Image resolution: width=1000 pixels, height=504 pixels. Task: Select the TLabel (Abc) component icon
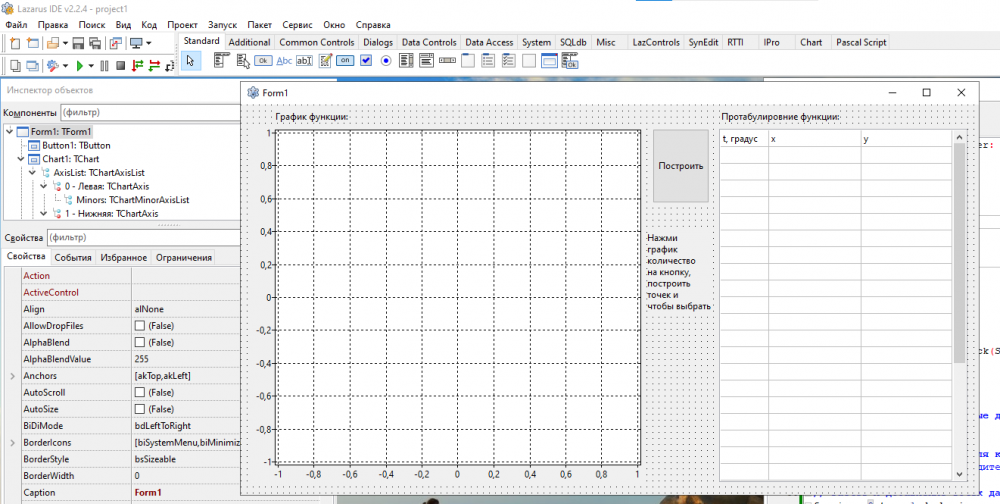coord(284,60)
